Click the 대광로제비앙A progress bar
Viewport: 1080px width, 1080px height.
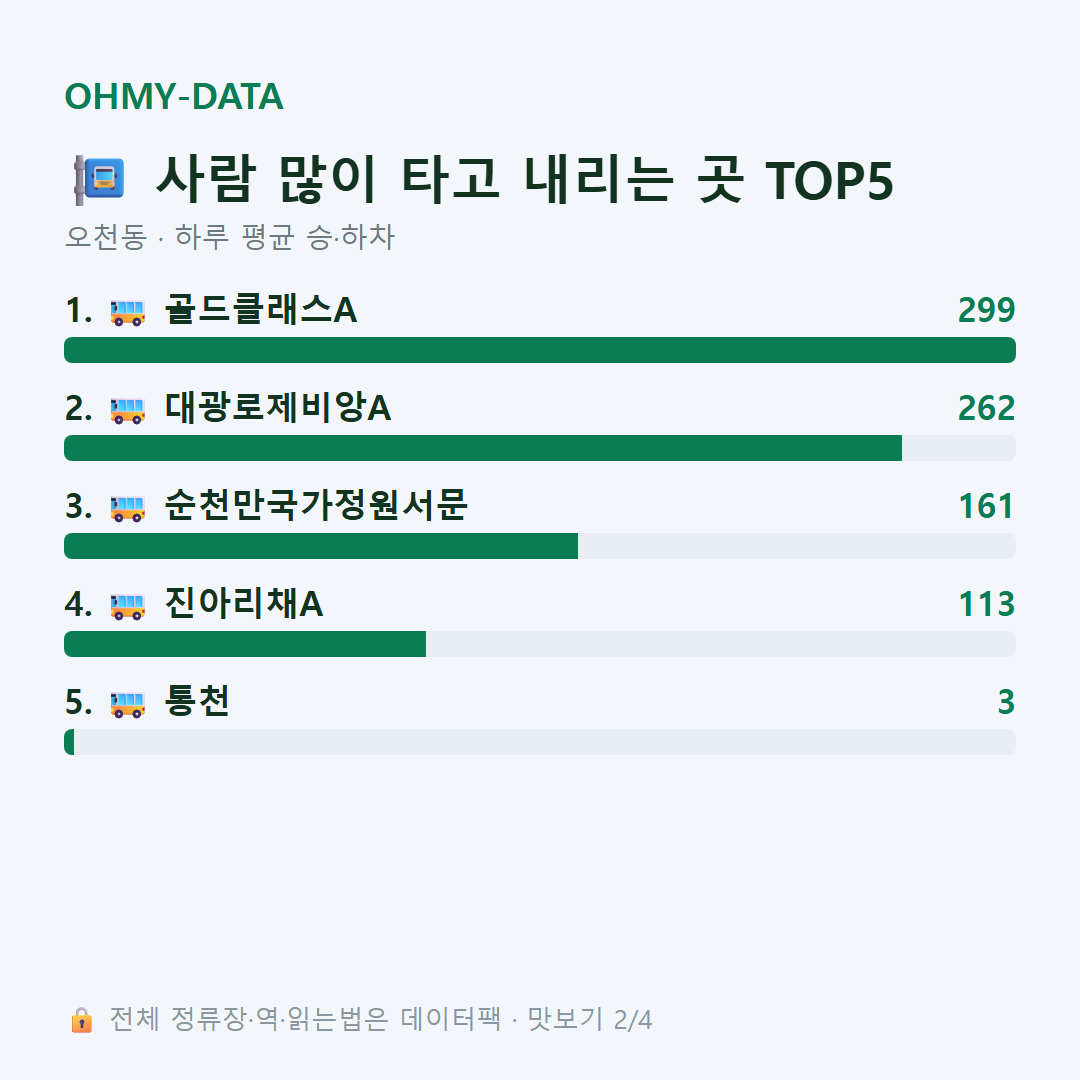click(x=540, y=448)
